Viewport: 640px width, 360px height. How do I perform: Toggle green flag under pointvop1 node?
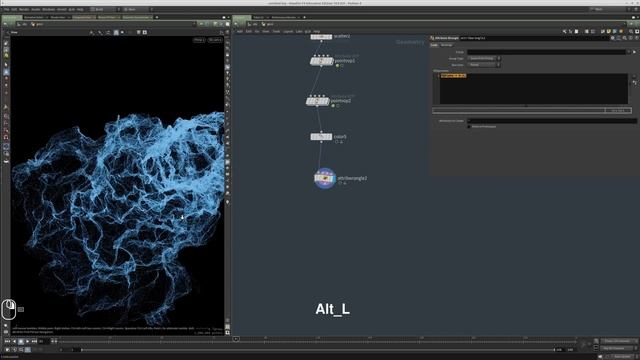(x=337, y=66)
